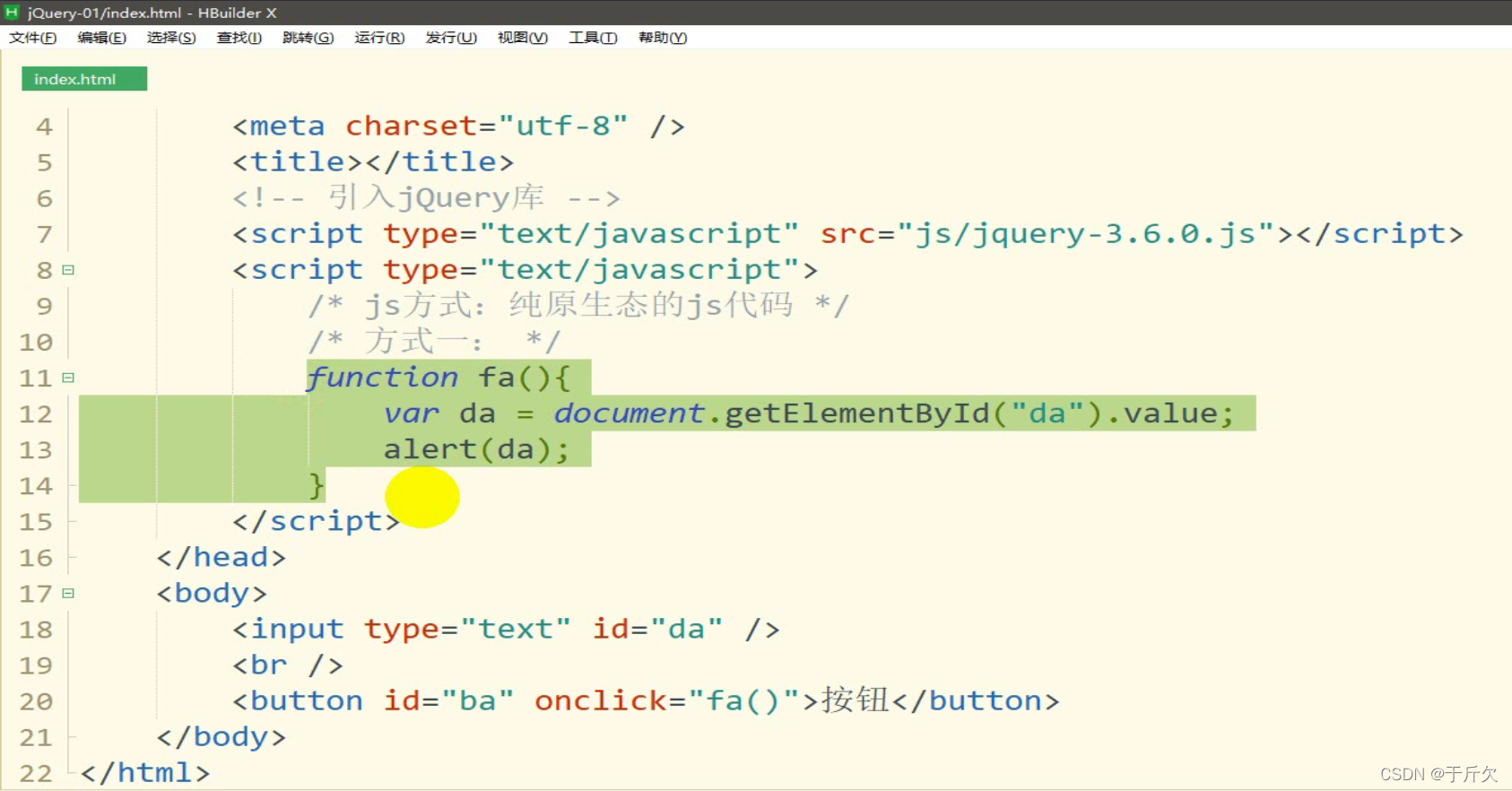Click getElementById on line 12
This screenshot has width=1512, height=791.
pos(857,413)
